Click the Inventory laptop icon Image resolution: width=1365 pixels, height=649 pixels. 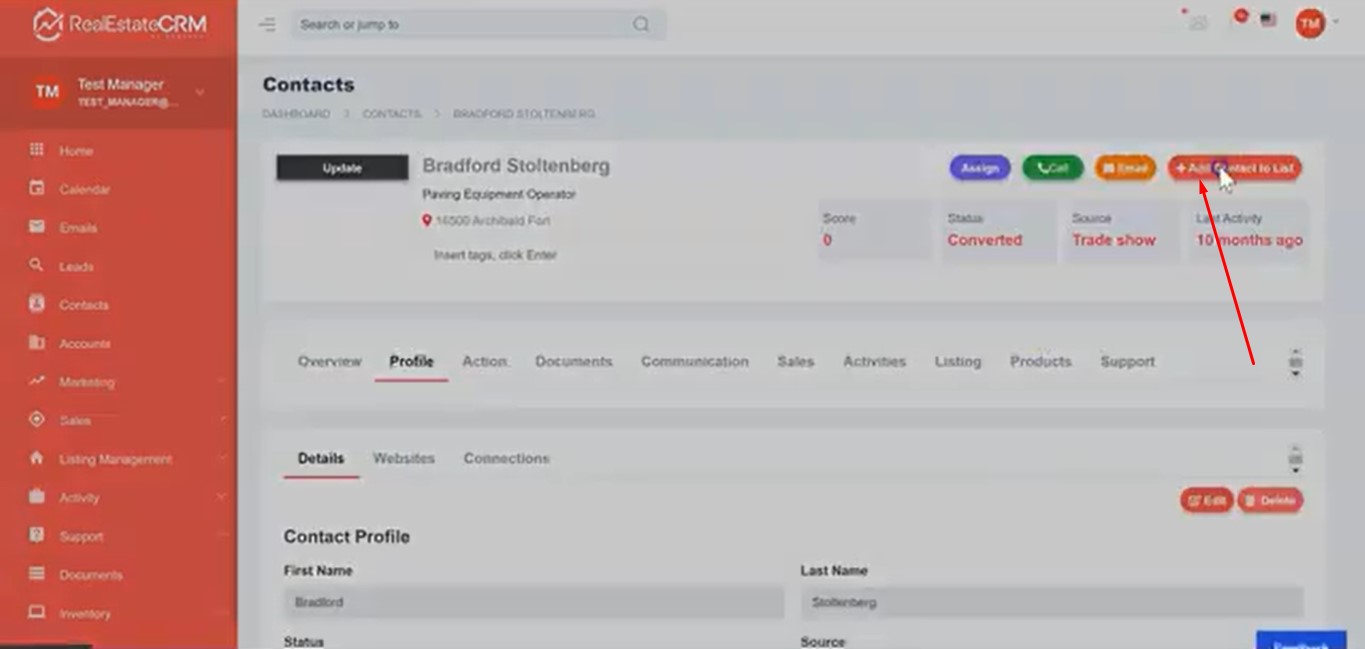(x=37, y=613)
